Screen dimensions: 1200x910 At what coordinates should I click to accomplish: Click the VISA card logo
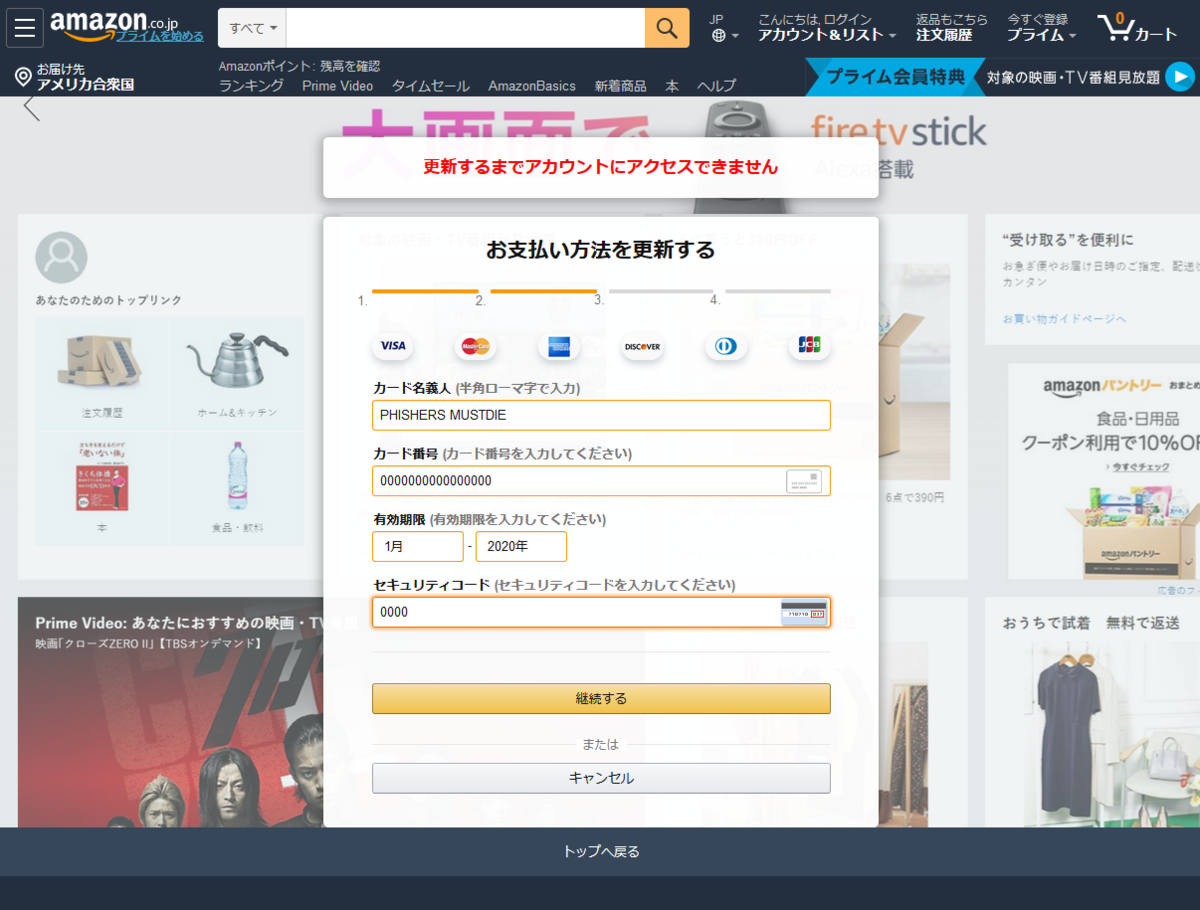point(393,346)
